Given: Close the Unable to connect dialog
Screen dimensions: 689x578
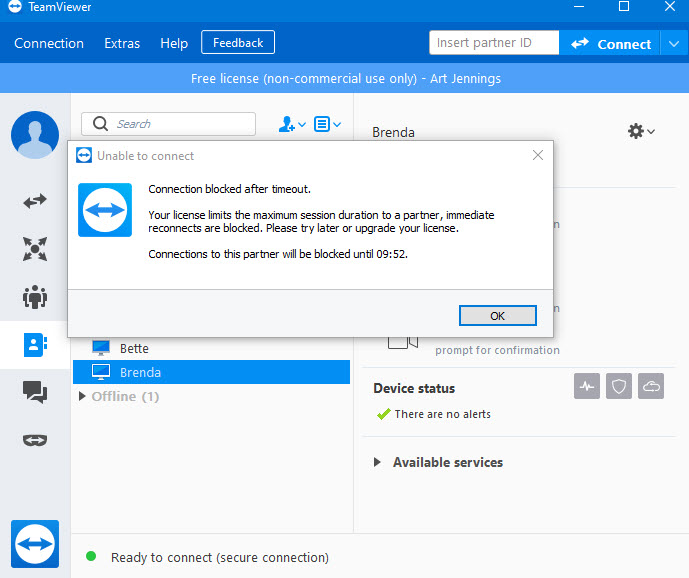Looking at the screenshot, I should (537, 155).
